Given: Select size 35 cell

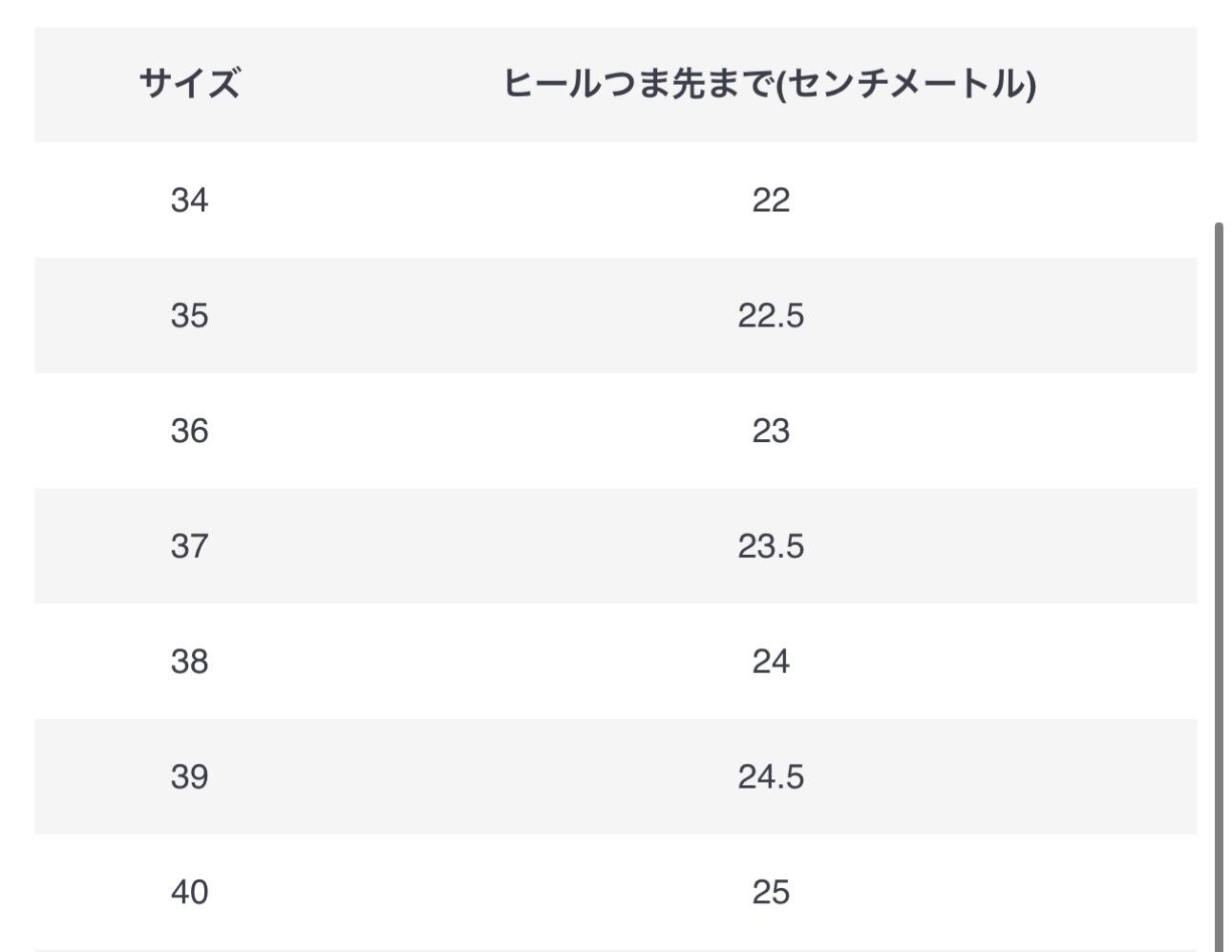Looking at the screenshot, I should [x=189, y=315].
